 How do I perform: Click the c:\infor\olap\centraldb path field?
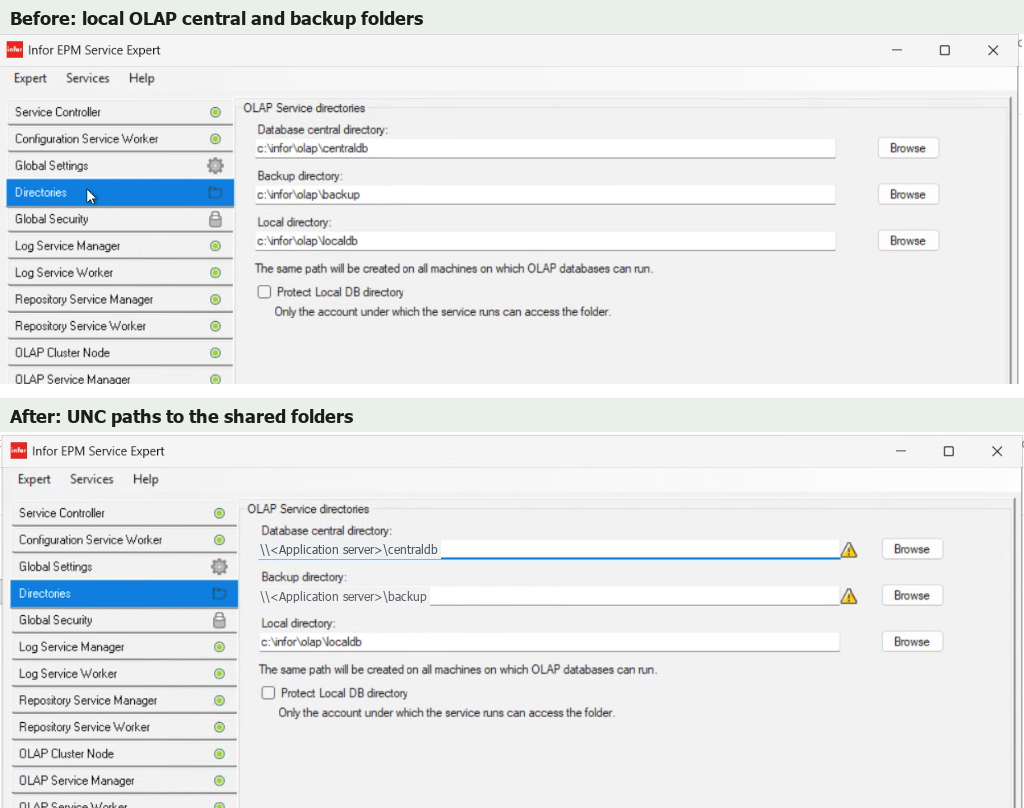(x=545, y=148)
